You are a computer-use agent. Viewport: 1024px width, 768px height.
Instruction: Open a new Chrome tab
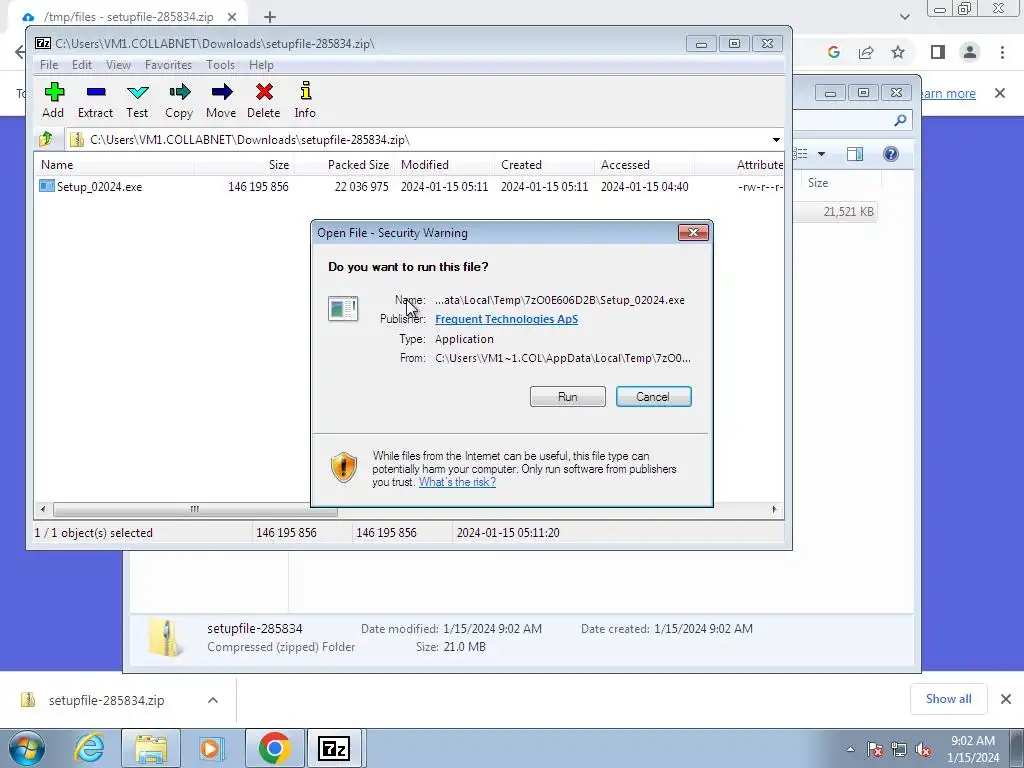(270, 18)
